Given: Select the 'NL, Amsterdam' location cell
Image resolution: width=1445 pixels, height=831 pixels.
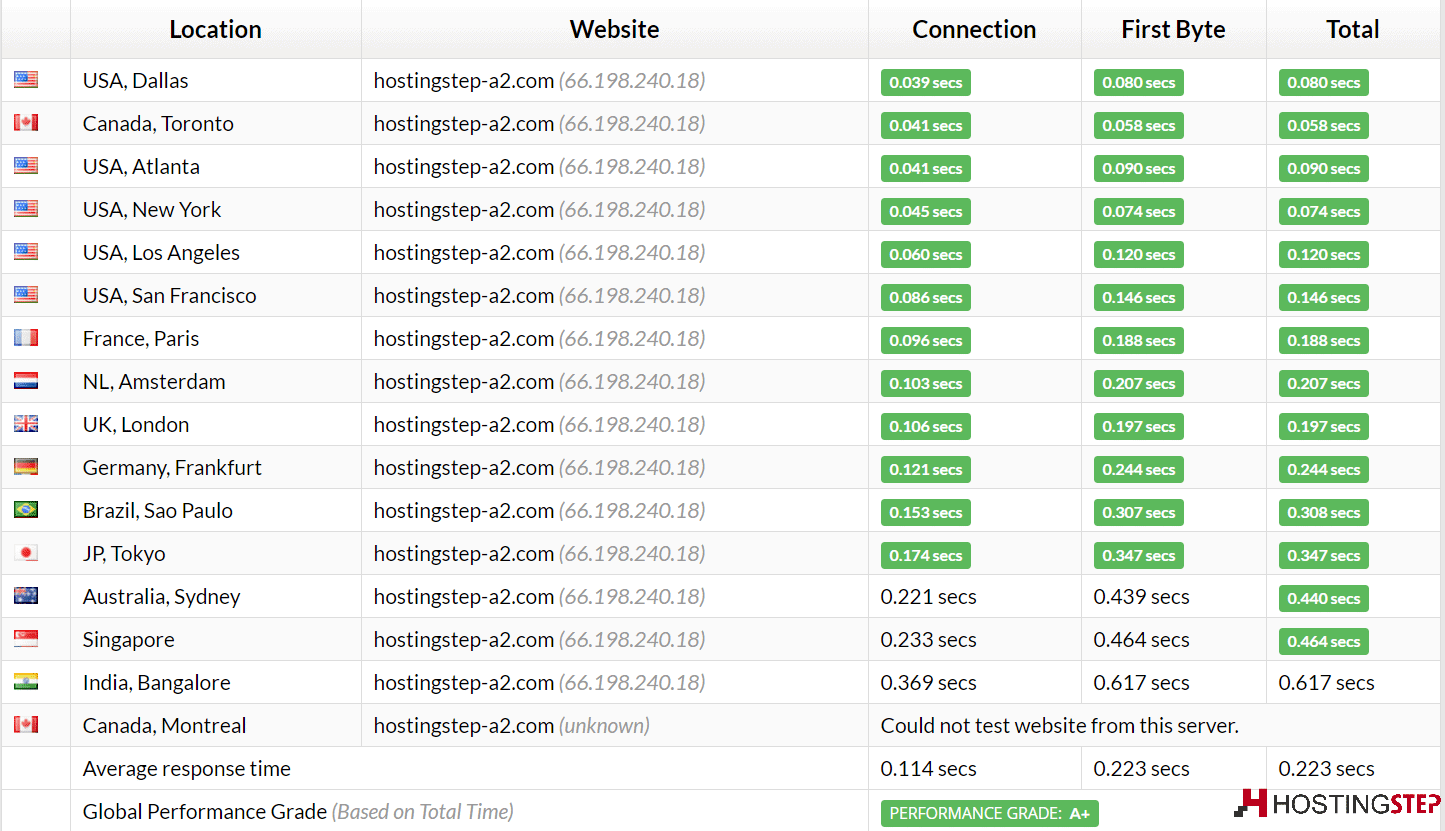Looking at the screenshot, I should point(216,381).
